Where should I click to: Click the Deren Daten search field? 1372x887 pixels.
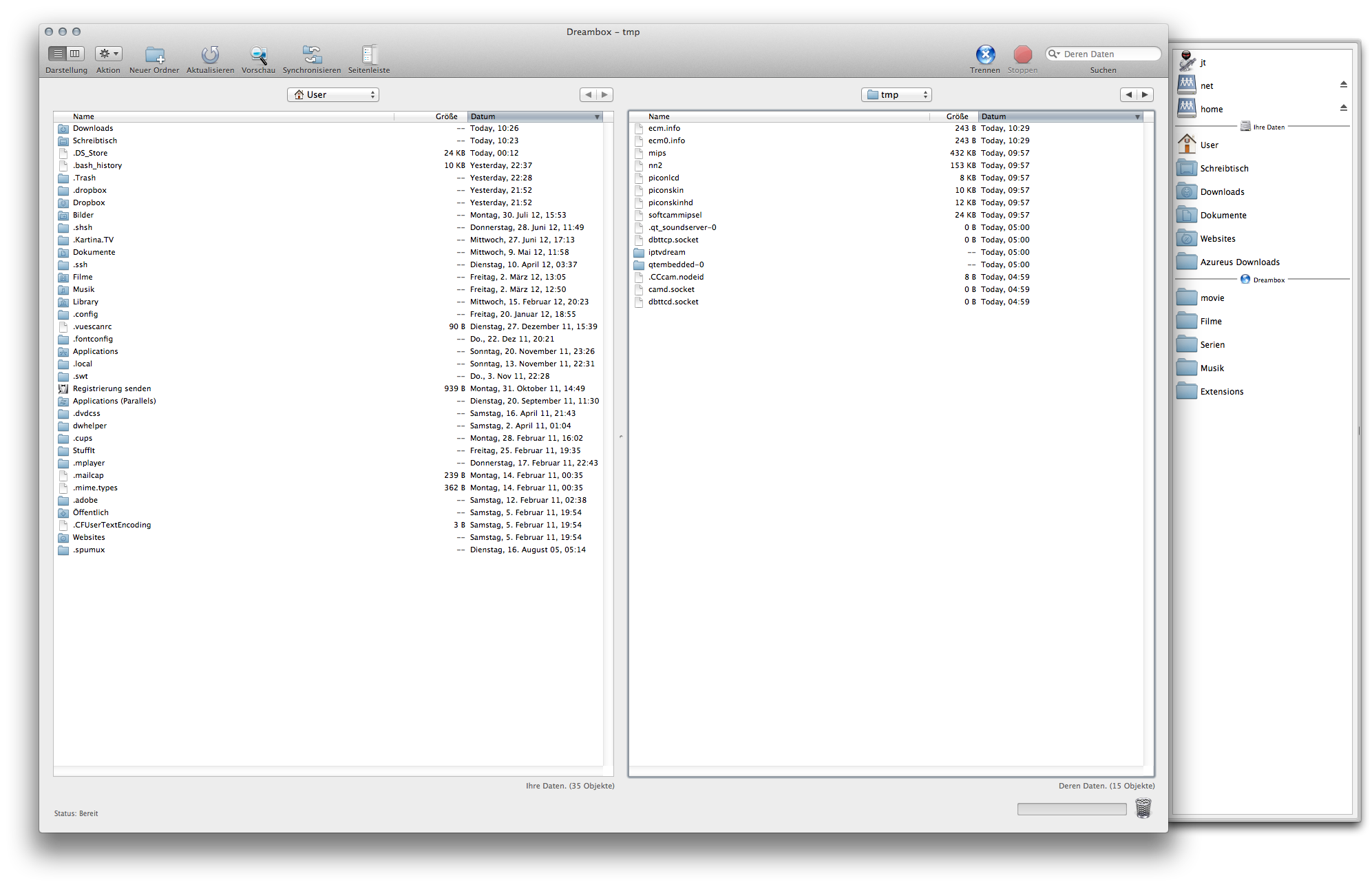point(1108,54)
